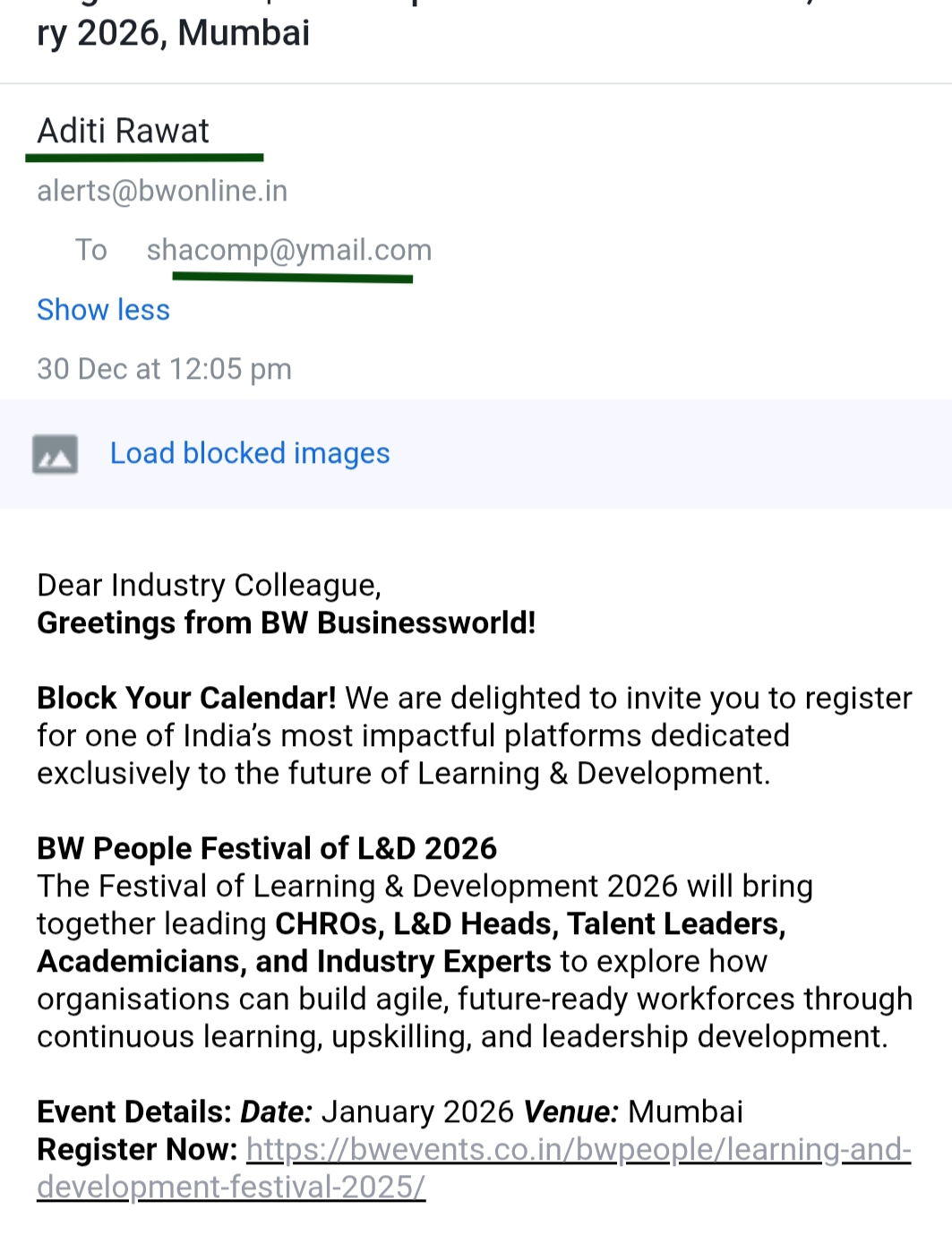Tap the "Register Now:" label
Screen dimensions: 952x1235
[x=137, y=1150]
